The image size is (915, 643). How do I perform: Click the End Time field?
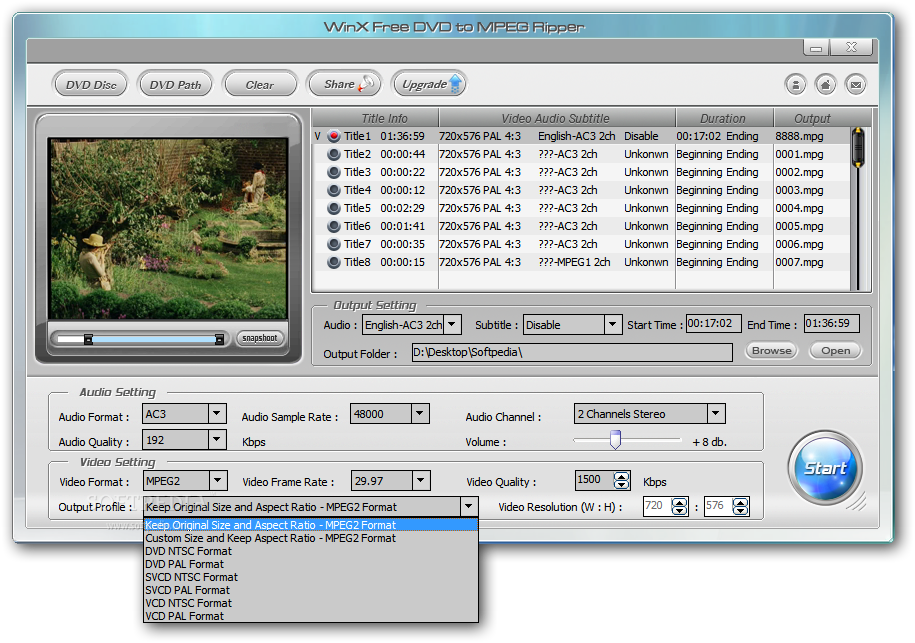(832, 323)
